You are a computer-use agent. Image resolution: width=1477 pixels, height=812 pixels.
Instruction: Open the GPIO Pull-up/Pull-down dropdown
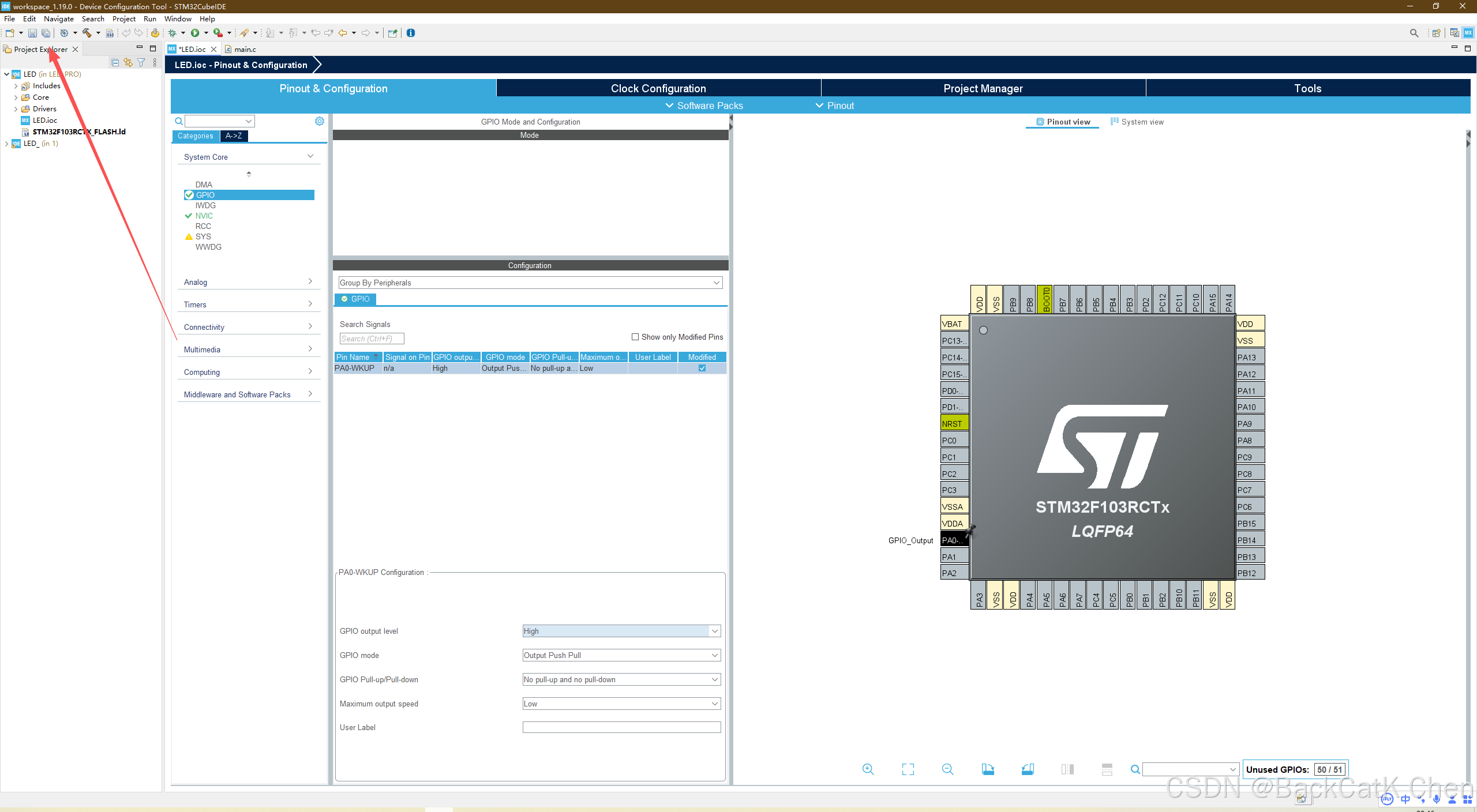(621, 679)
